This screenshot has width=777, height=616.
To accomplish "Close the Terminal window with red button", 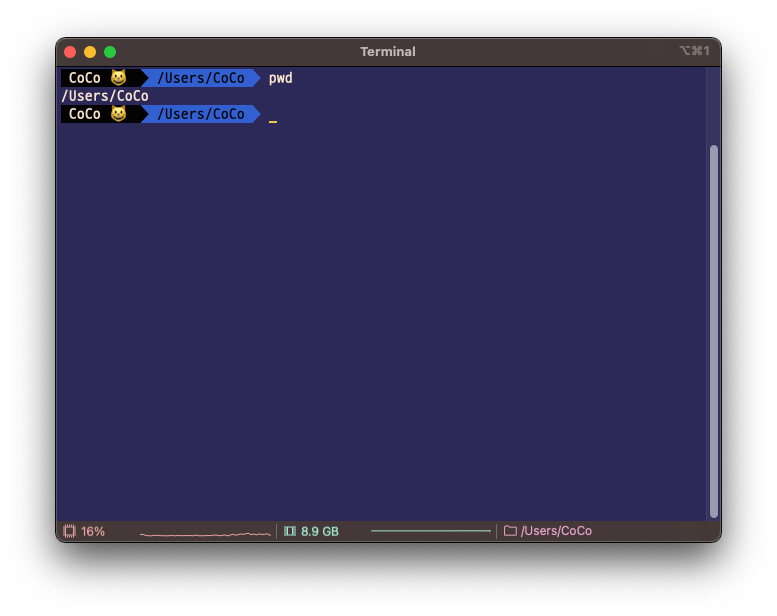I will click(x=70, y=52).
